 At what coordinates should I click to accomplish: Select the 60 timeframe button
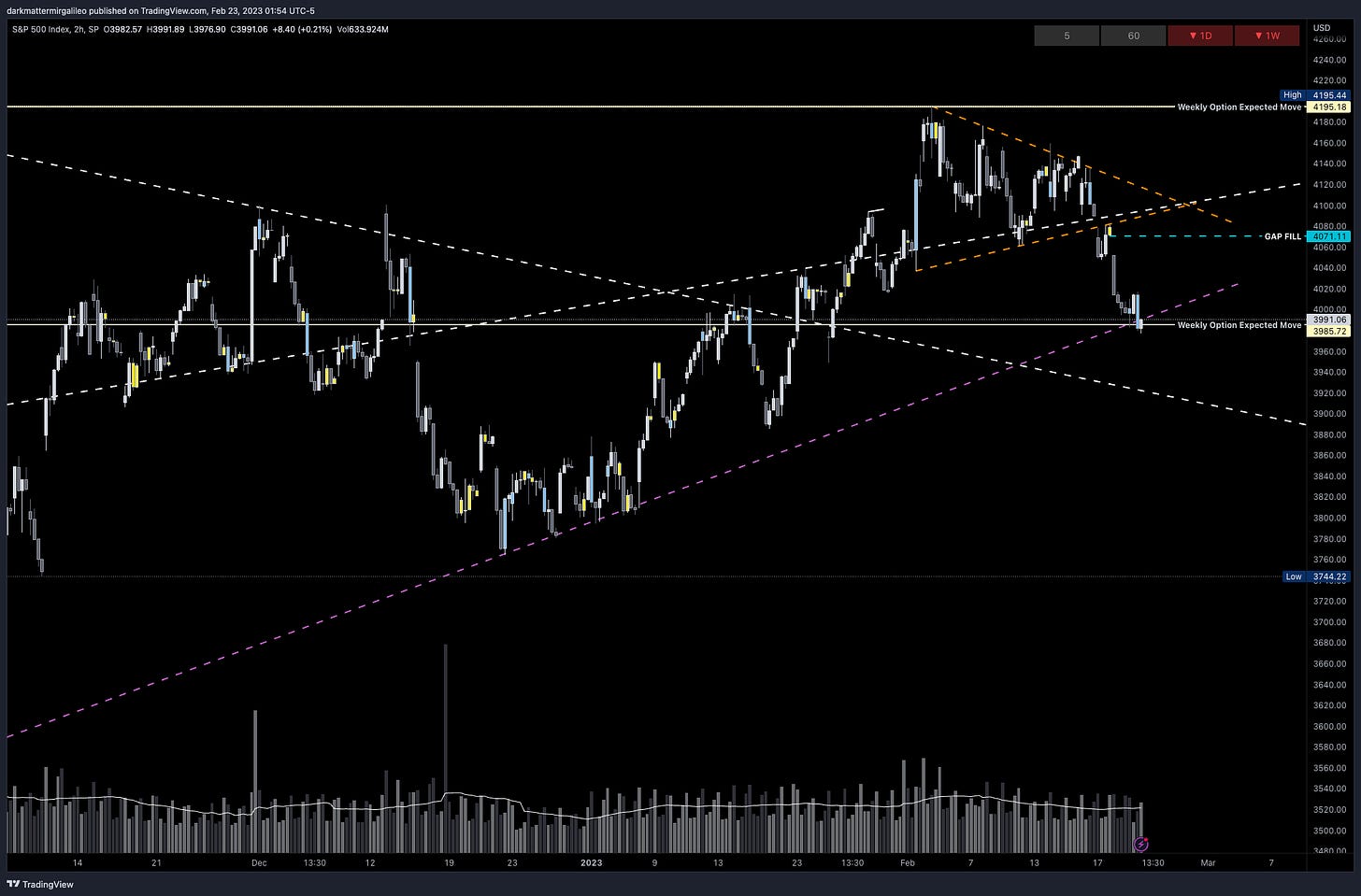[x=1134, y=36]
